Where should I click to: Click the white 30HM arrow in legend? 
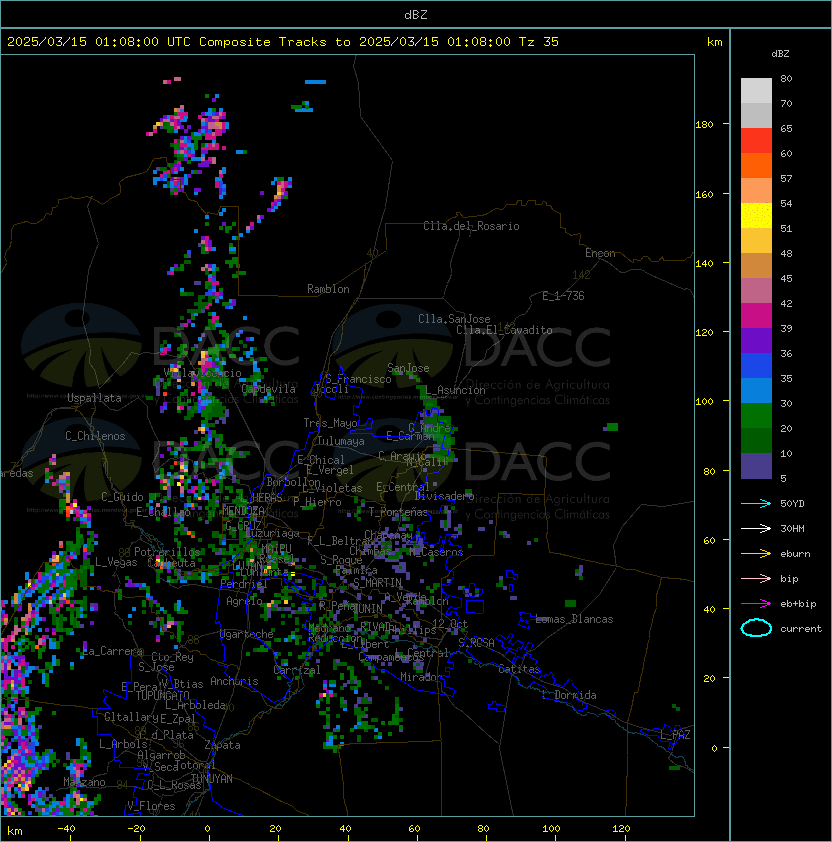tap(756, 528)
